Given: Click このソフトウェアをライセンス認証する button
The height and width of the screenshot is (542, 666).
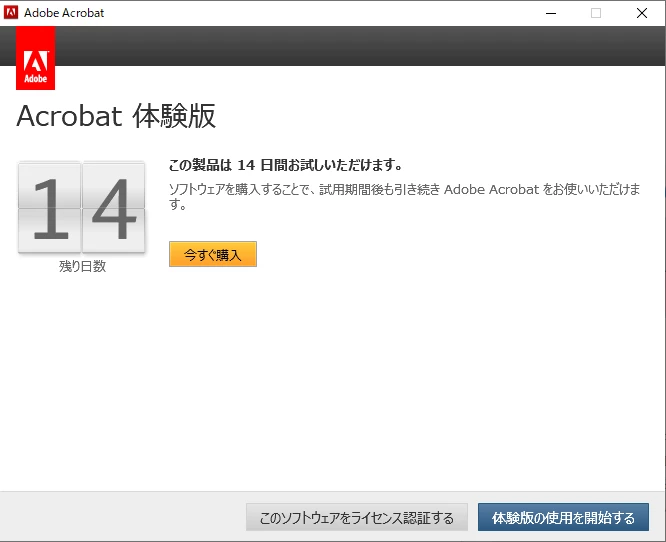Looking at the screenshot, I should click(x=357, y=517).
